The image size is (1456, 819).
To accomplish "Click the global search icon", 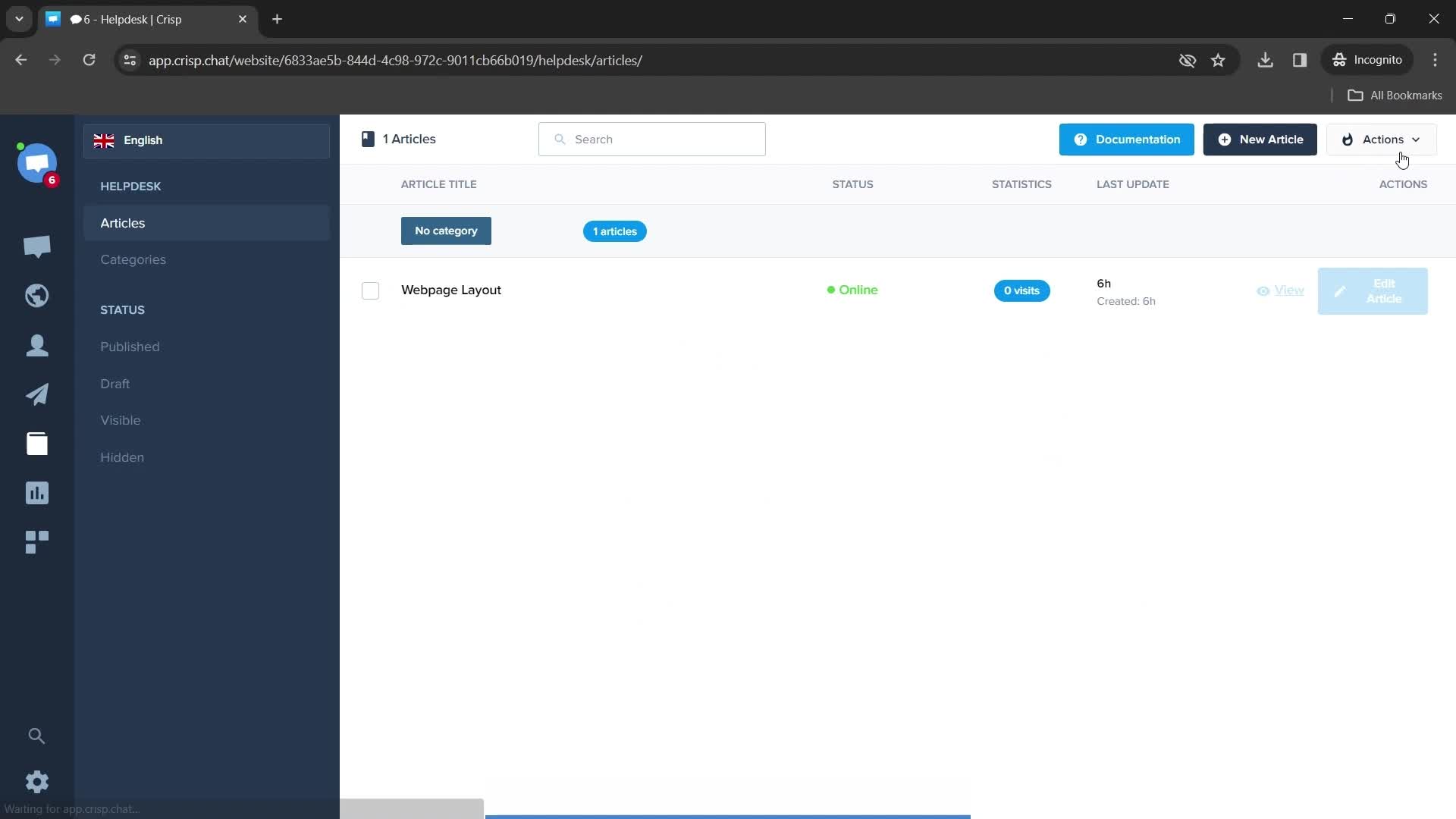I will pyautogui.click(x=37, y=736).
